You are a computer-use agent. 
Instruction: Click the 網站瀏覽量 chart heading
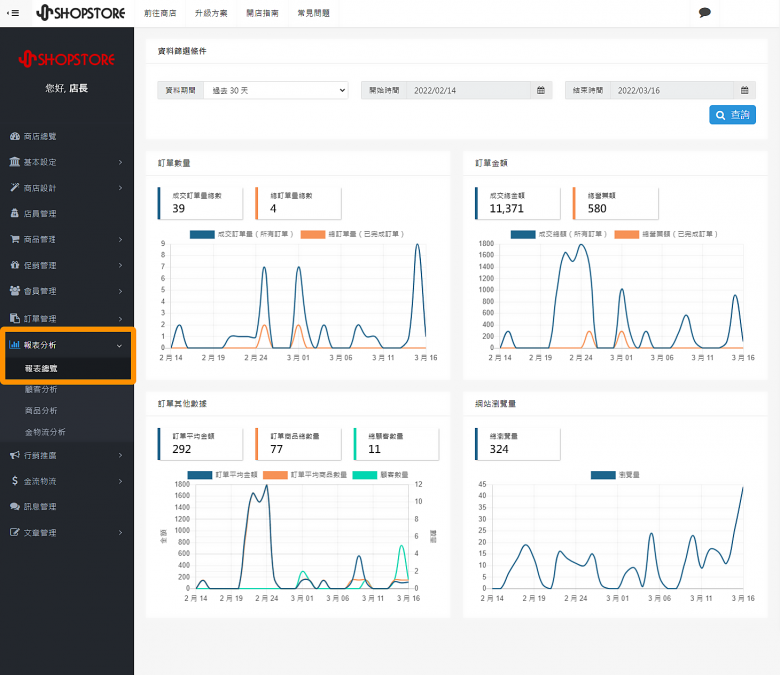point(495,403)
